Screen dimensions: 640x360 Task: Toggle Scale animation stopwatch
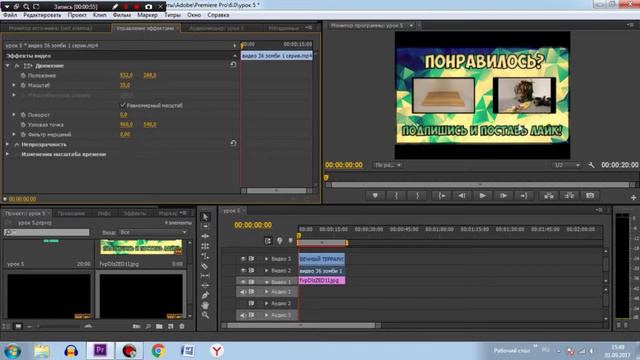tap(23, 85)
